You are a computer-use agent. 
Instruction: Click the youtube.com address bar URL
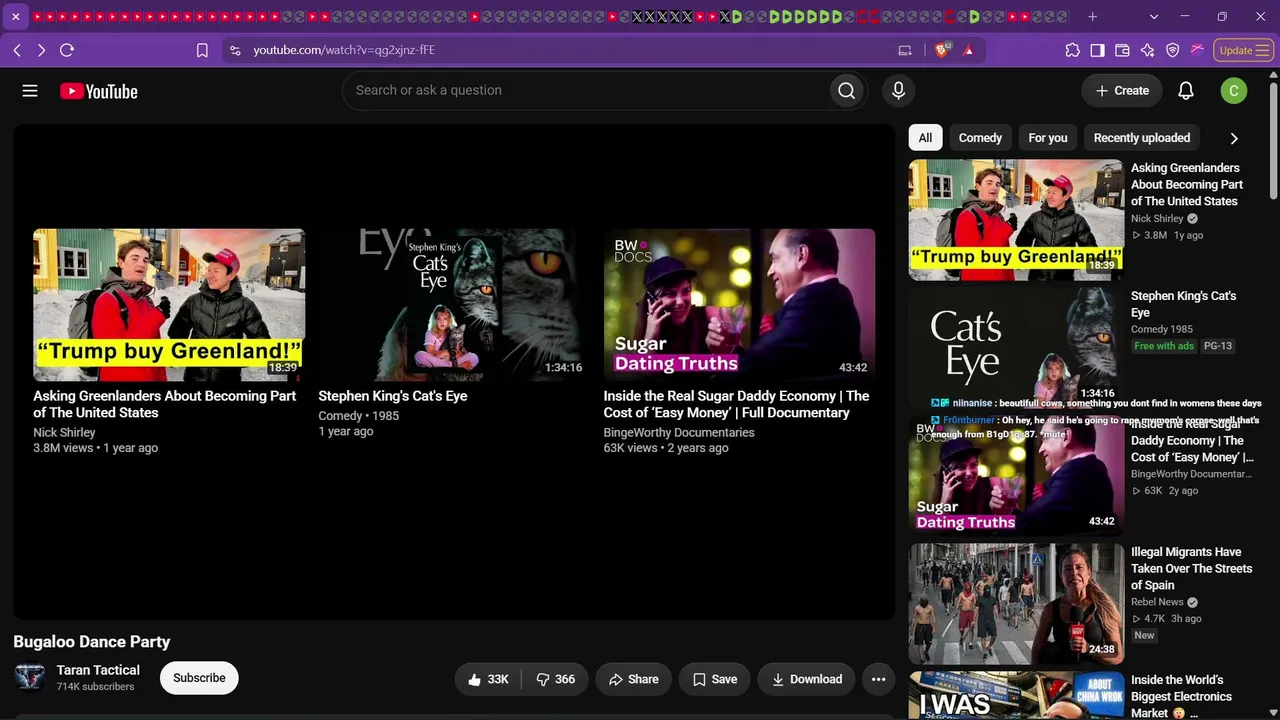[x=344, y=50]
